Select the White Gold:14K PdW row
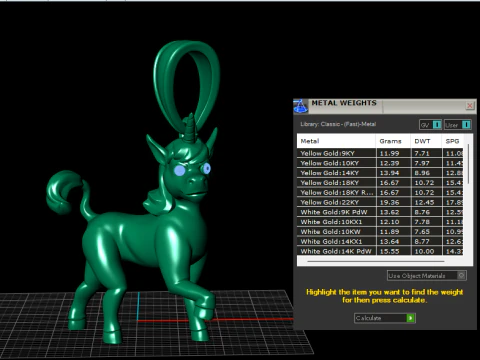The height and width of the screenshot is (360, 480). tap(380, 251)
